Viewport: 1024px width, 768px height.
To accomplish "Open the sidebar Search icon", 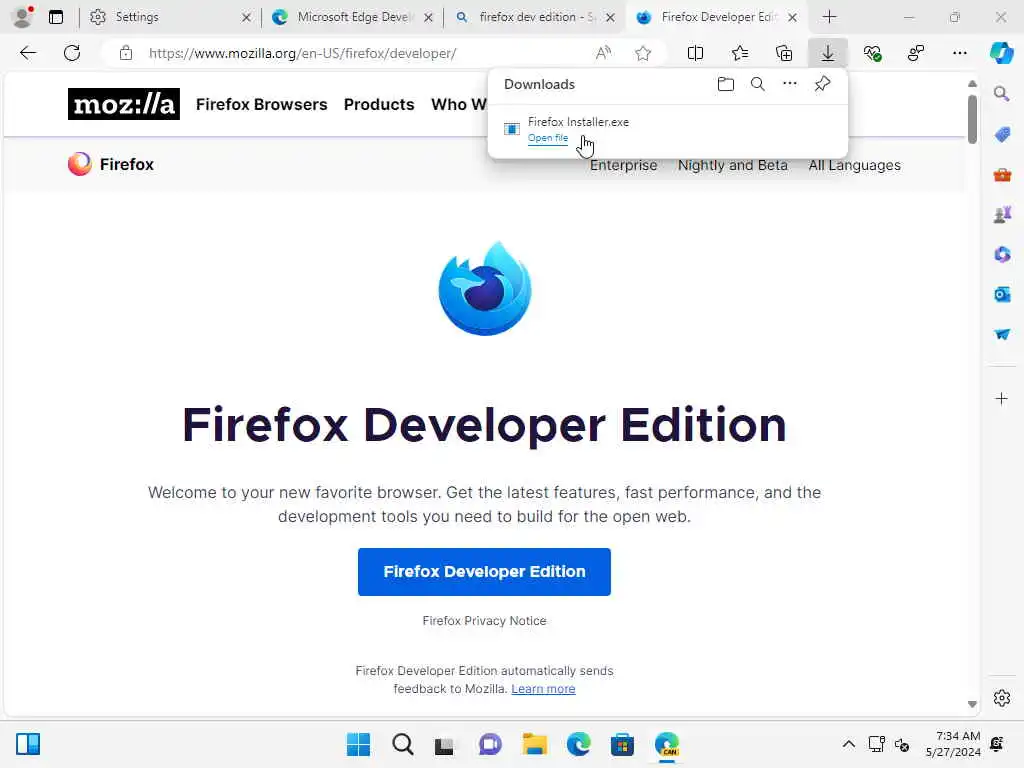I will click(1002, 94).
